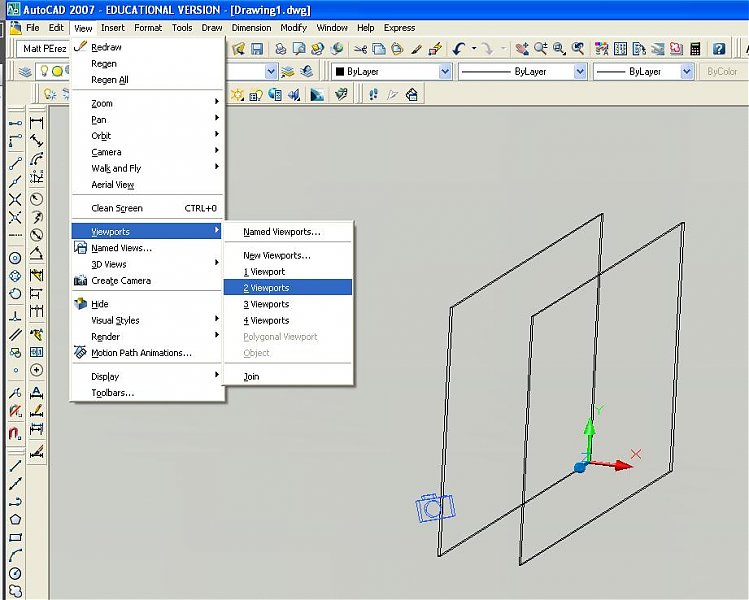Click the Publish icon in toolbar
This screenshot has height=600, width=749.
pos(318,49)
